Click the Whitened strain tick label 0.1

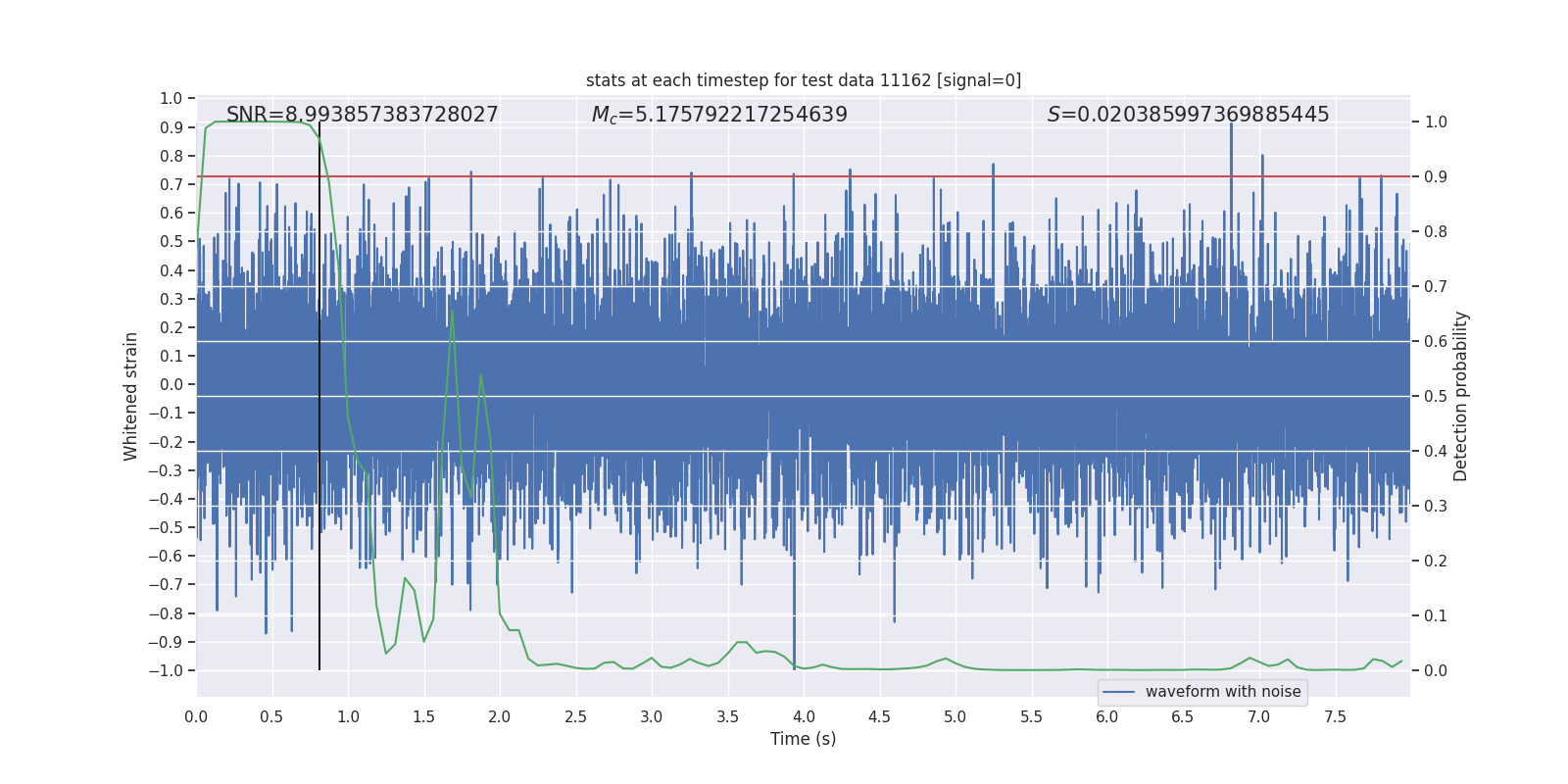point(171,356)
